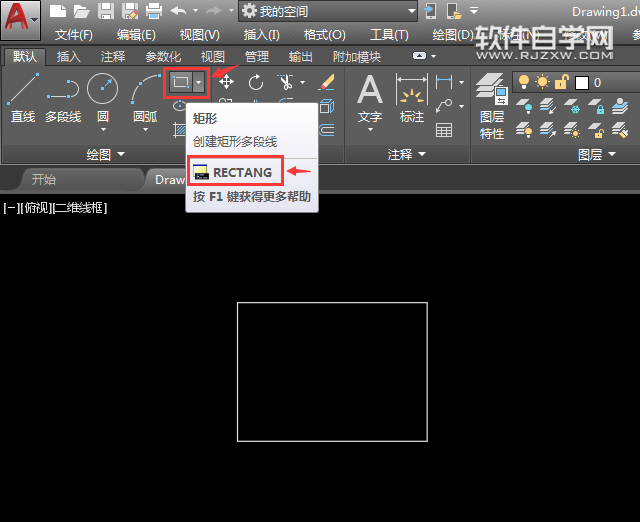The width and height of the screenshot is (640, 522).
Task: Toggle layer 0 lock padlock icon
Action: click(562, 82)
